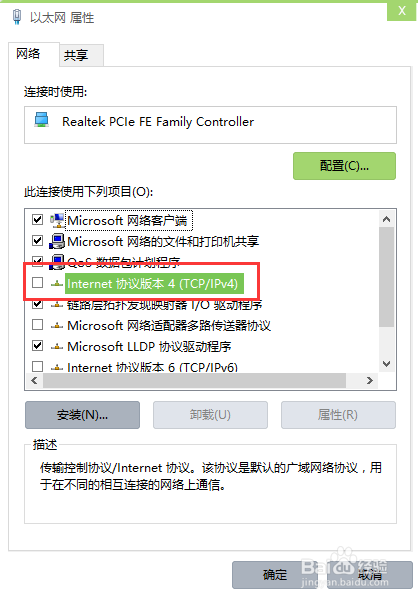Confirm the dialog with 确定 button

274,575
